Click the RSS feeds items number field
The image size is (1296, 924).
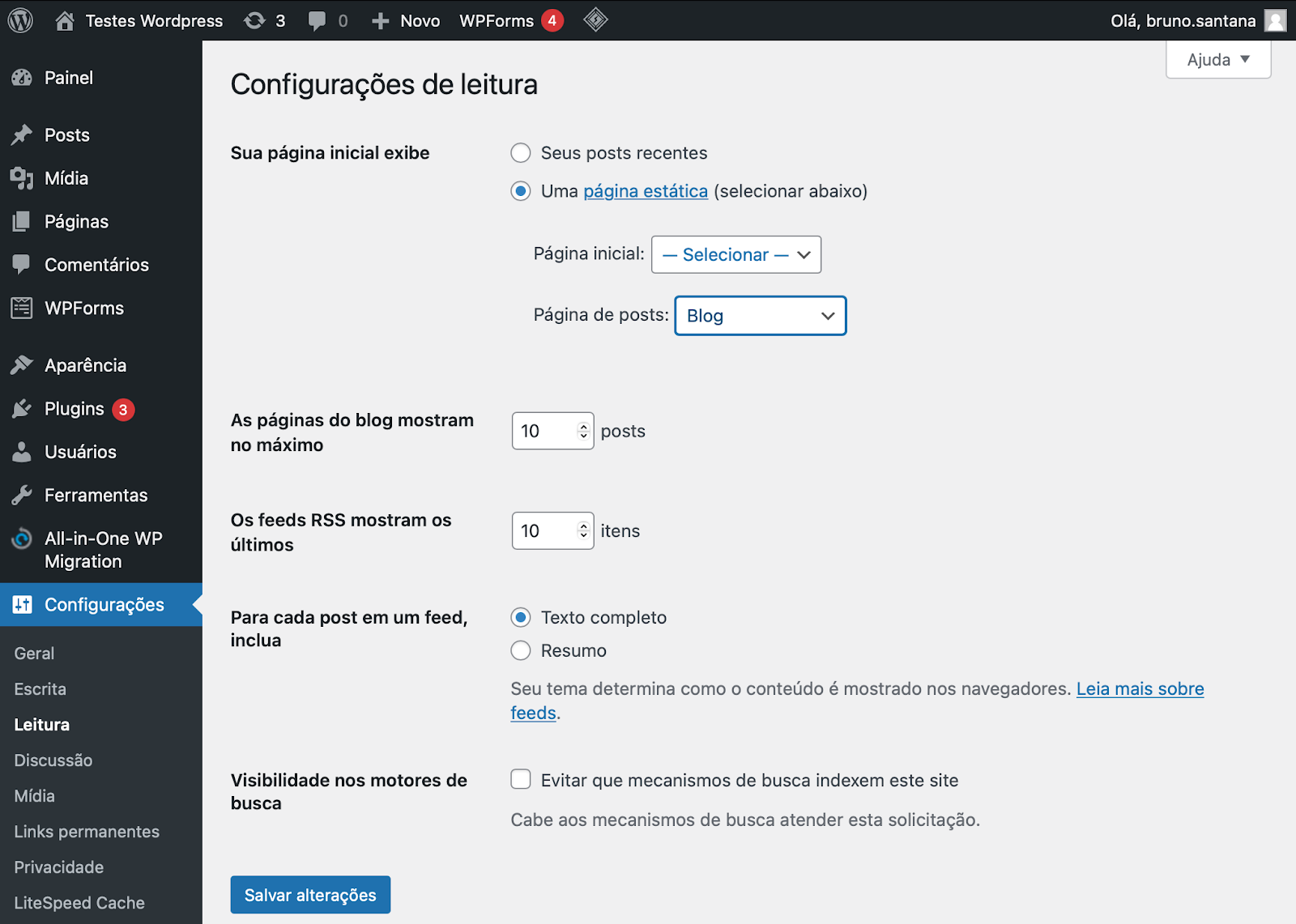tap(552, 530)
